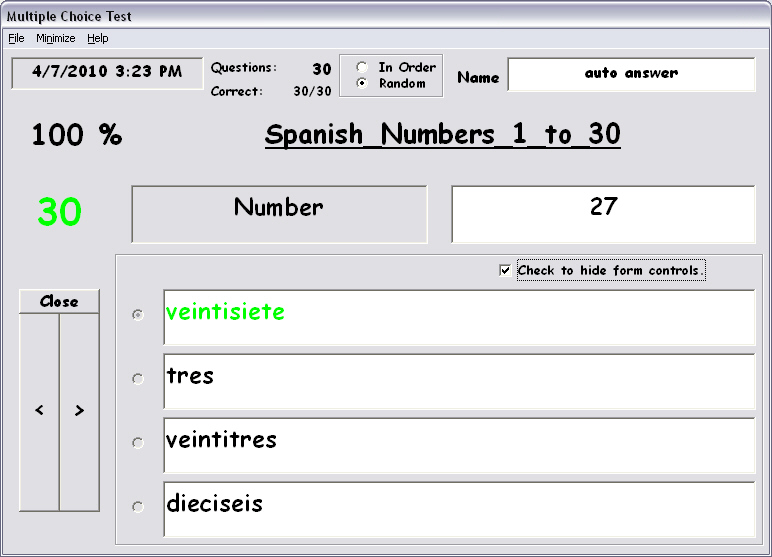Select radio button beside veintisiete
This screenshot has height=557, width=772.
click(x=138, y=314)
